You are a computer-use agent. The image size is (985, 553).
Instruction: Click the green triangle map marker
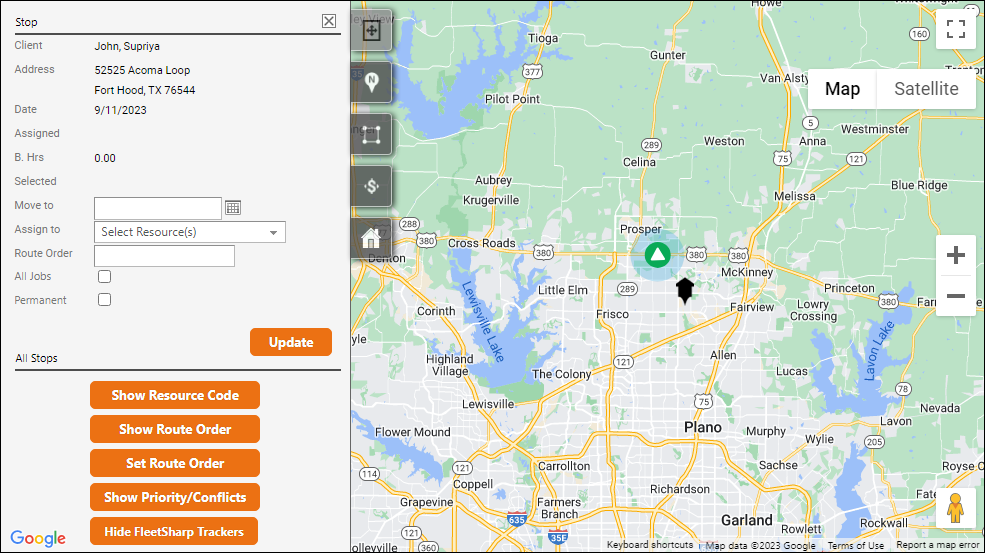(657, 255)
